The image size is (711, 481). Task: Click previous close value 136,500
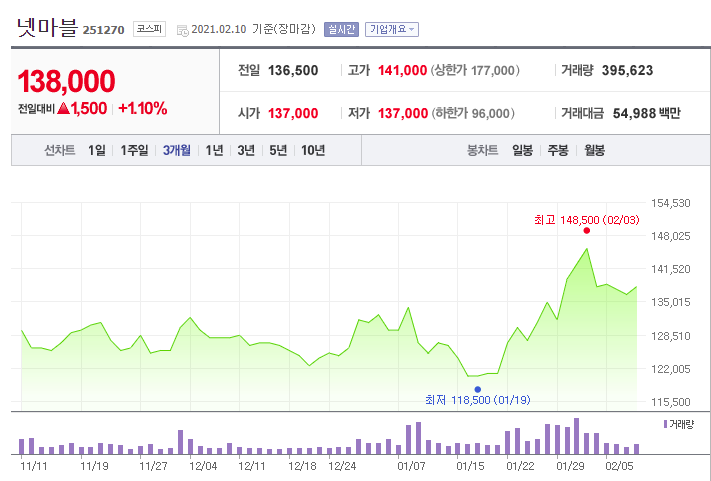click(293, 70)
